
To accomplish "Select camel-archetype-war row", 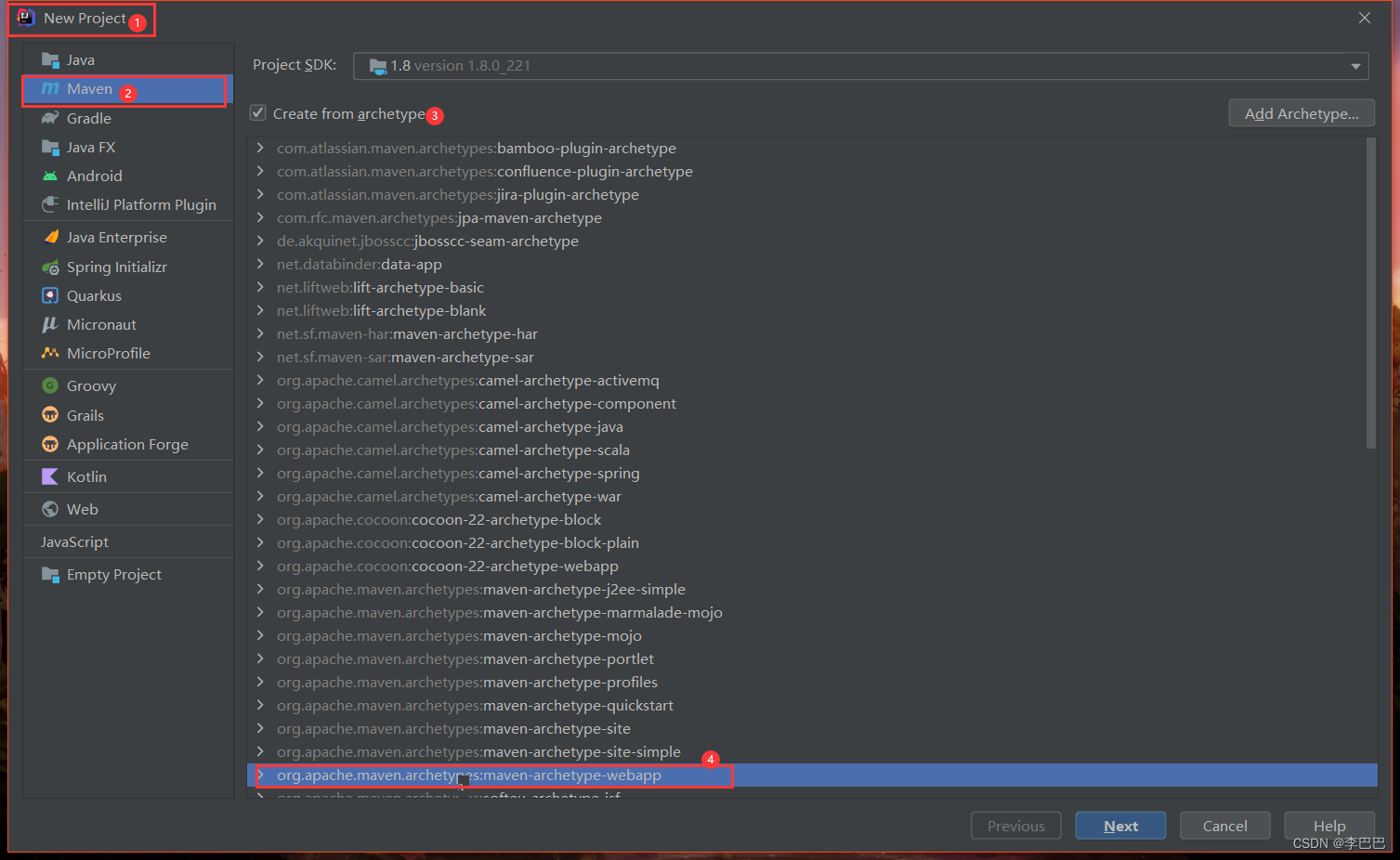I will (812, 496).
